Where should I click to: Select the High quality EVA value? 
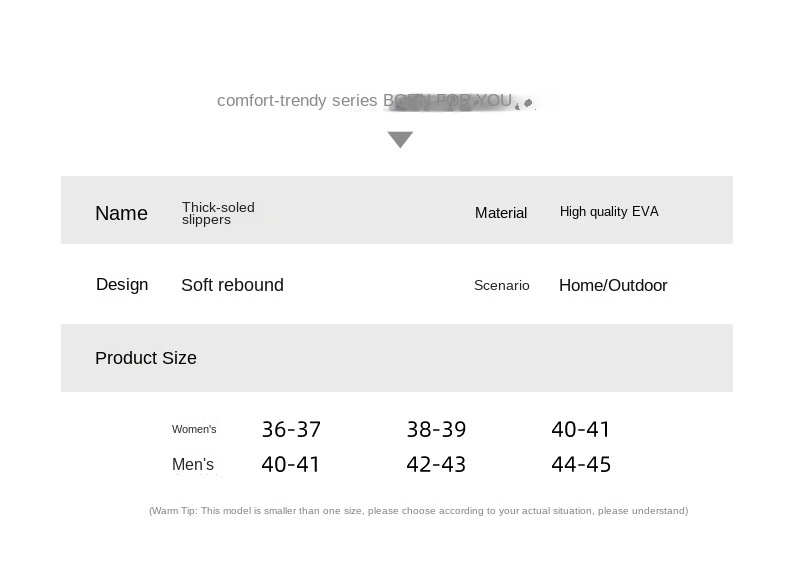pyautogui.click(x=609, y=211)
